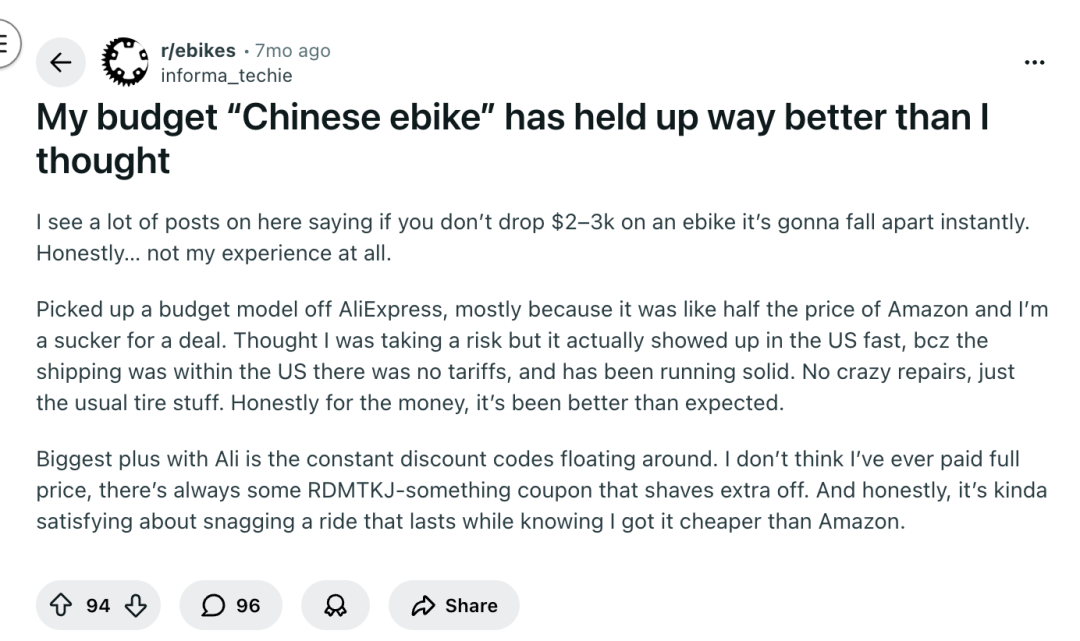The width and height of the screenshot is (1080, 641).
Task: Click the r/ebikes community avatar
Action: pos(124,62)
